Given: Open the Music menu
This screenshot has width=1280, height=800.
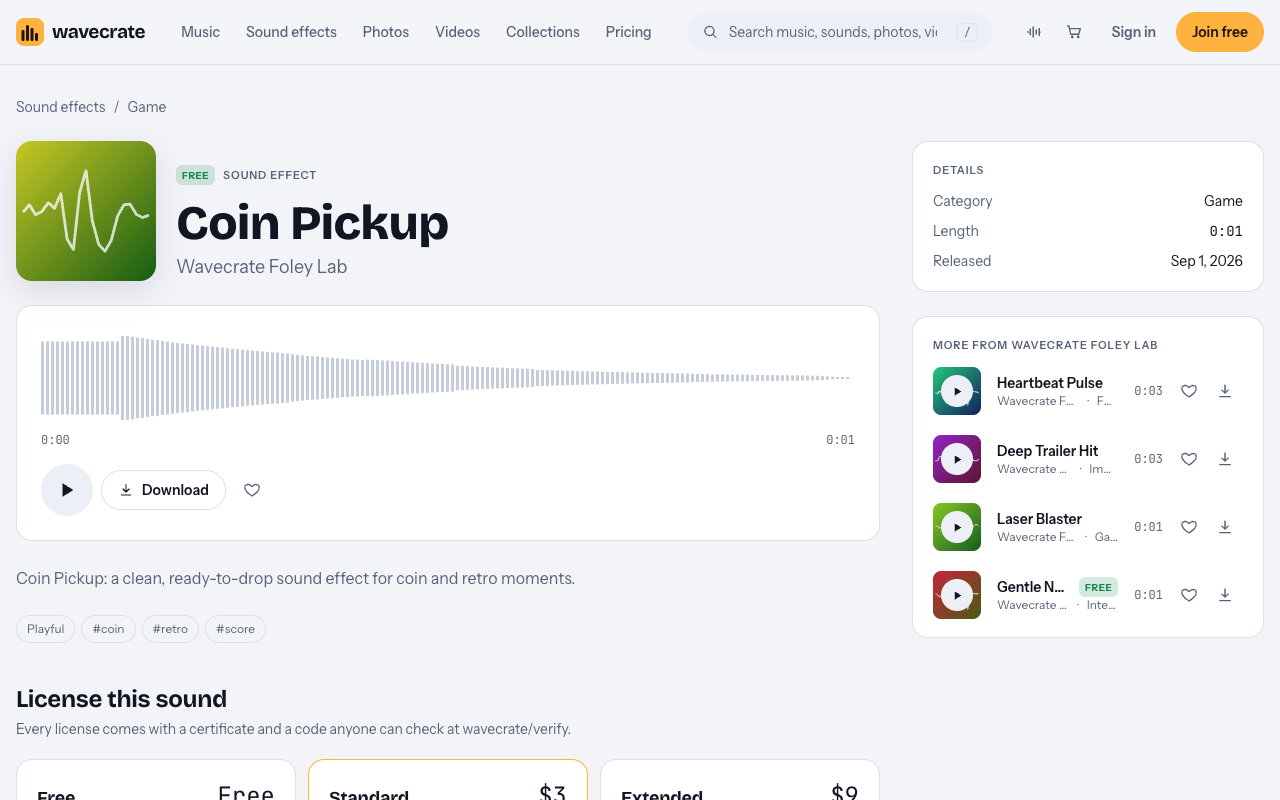Looking at the screenshot, I should pos(200,32).
